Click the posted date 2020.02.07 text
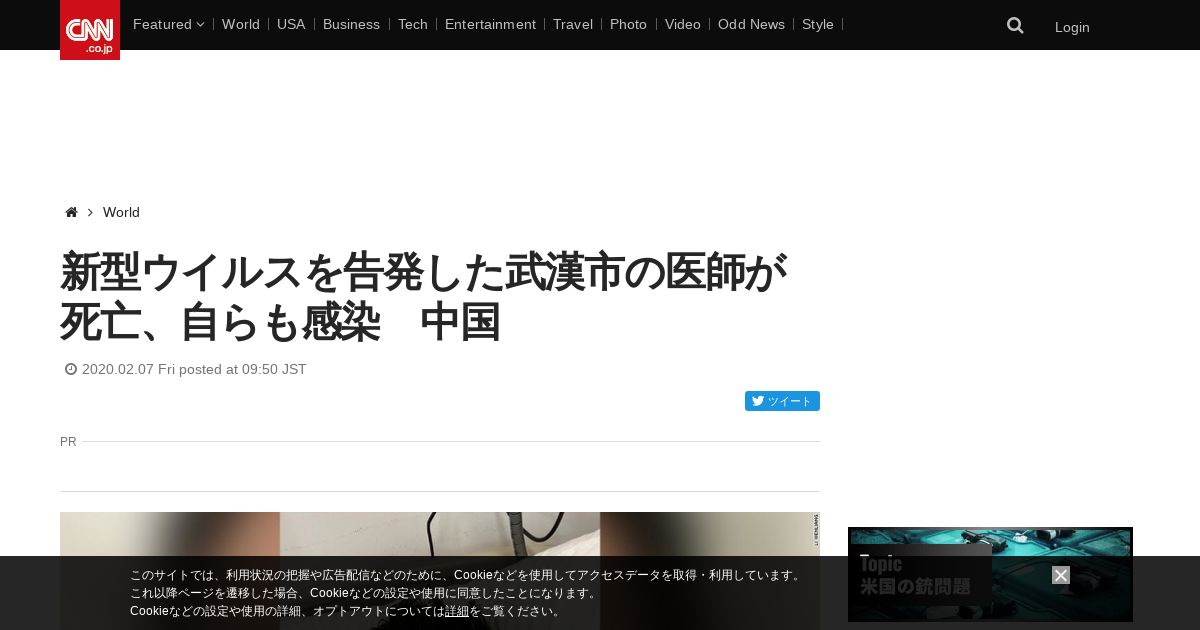The image size is (1200, 630). click(194, 369)
